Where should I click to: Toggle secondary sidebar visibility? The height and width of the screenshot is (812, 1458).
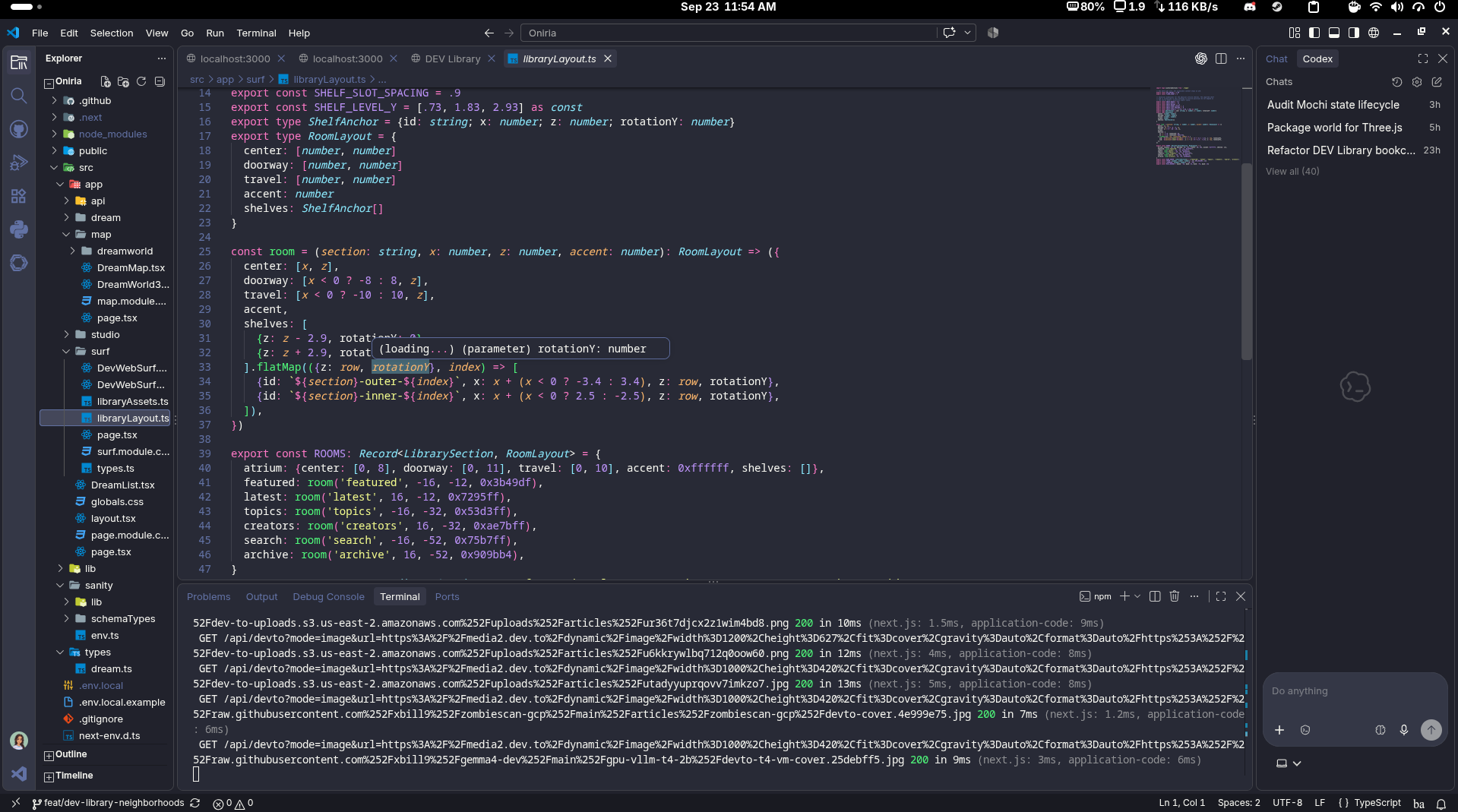pyautogui.click(x=1354, y=33)
